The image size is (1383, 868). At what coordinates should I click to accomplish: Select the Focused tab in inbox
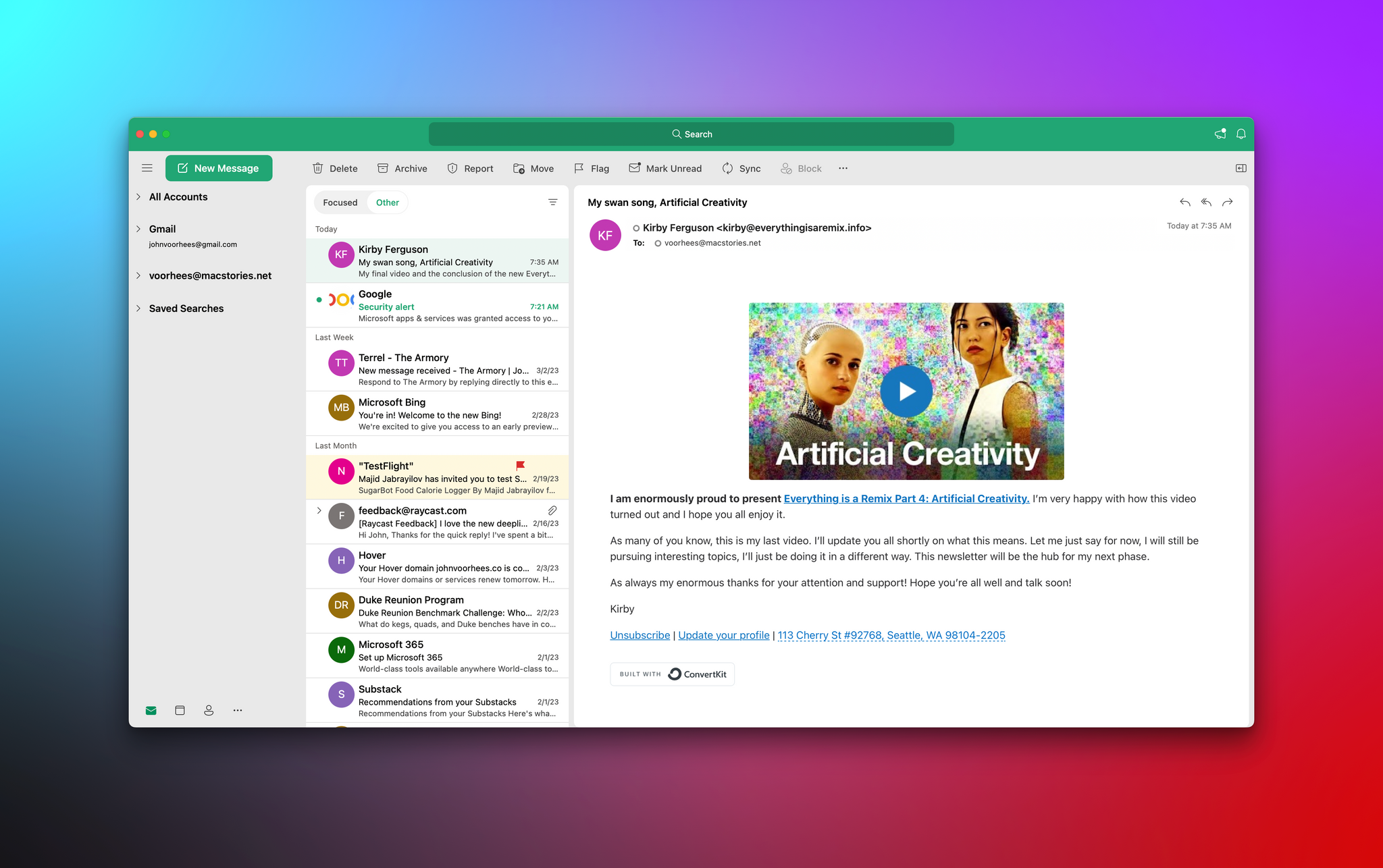[x=340, y=202]
